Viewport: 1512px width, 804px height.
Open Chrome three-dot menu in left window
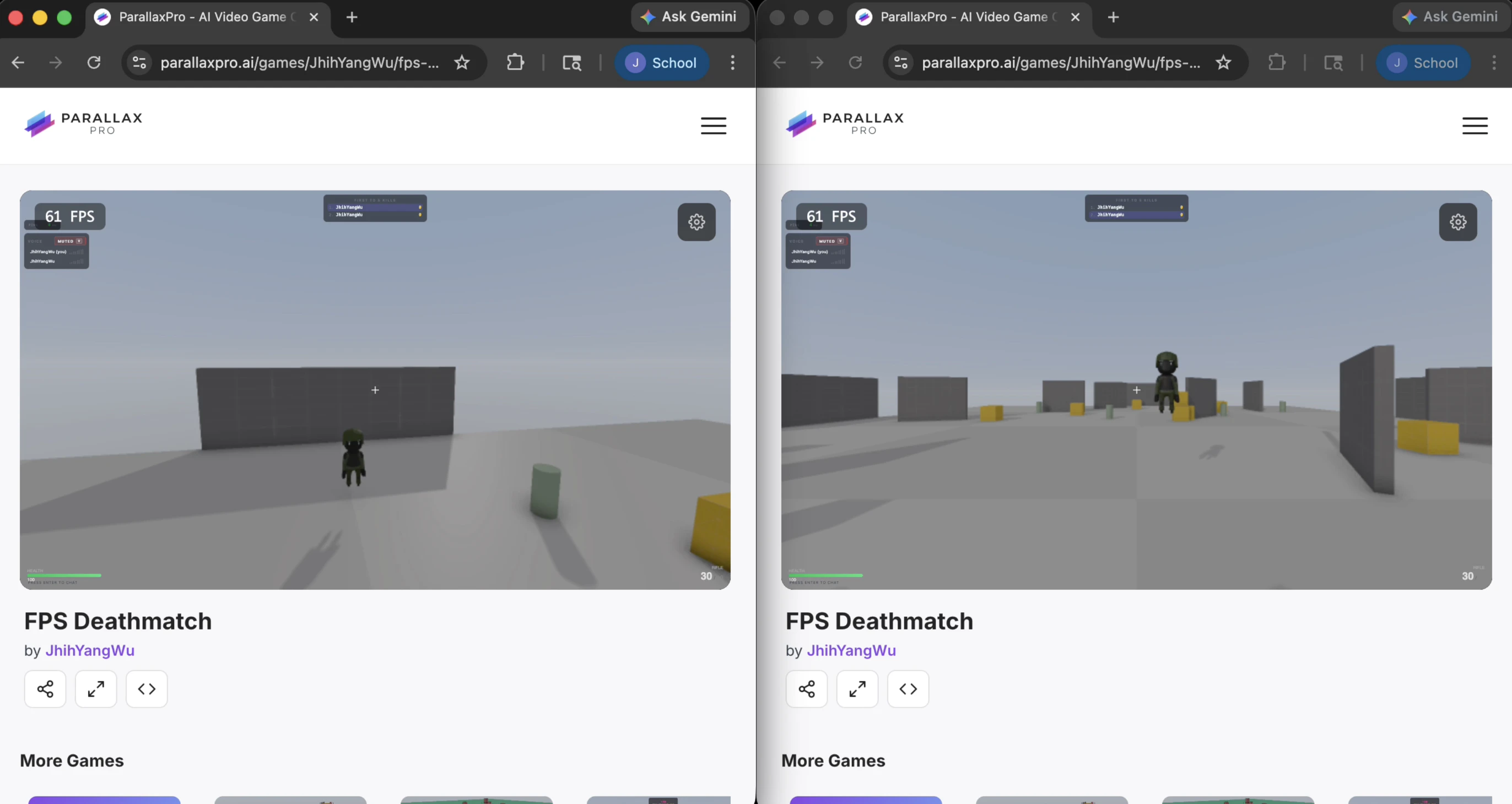[732, 62]
